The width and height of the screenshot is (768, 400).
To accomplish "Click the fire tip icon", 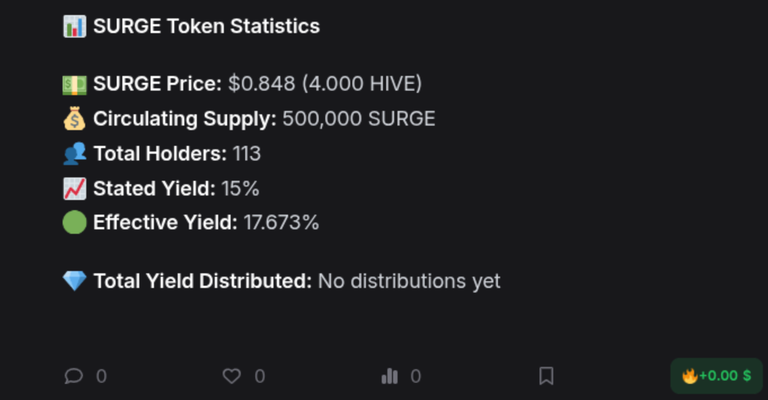I will pos(690,376).
